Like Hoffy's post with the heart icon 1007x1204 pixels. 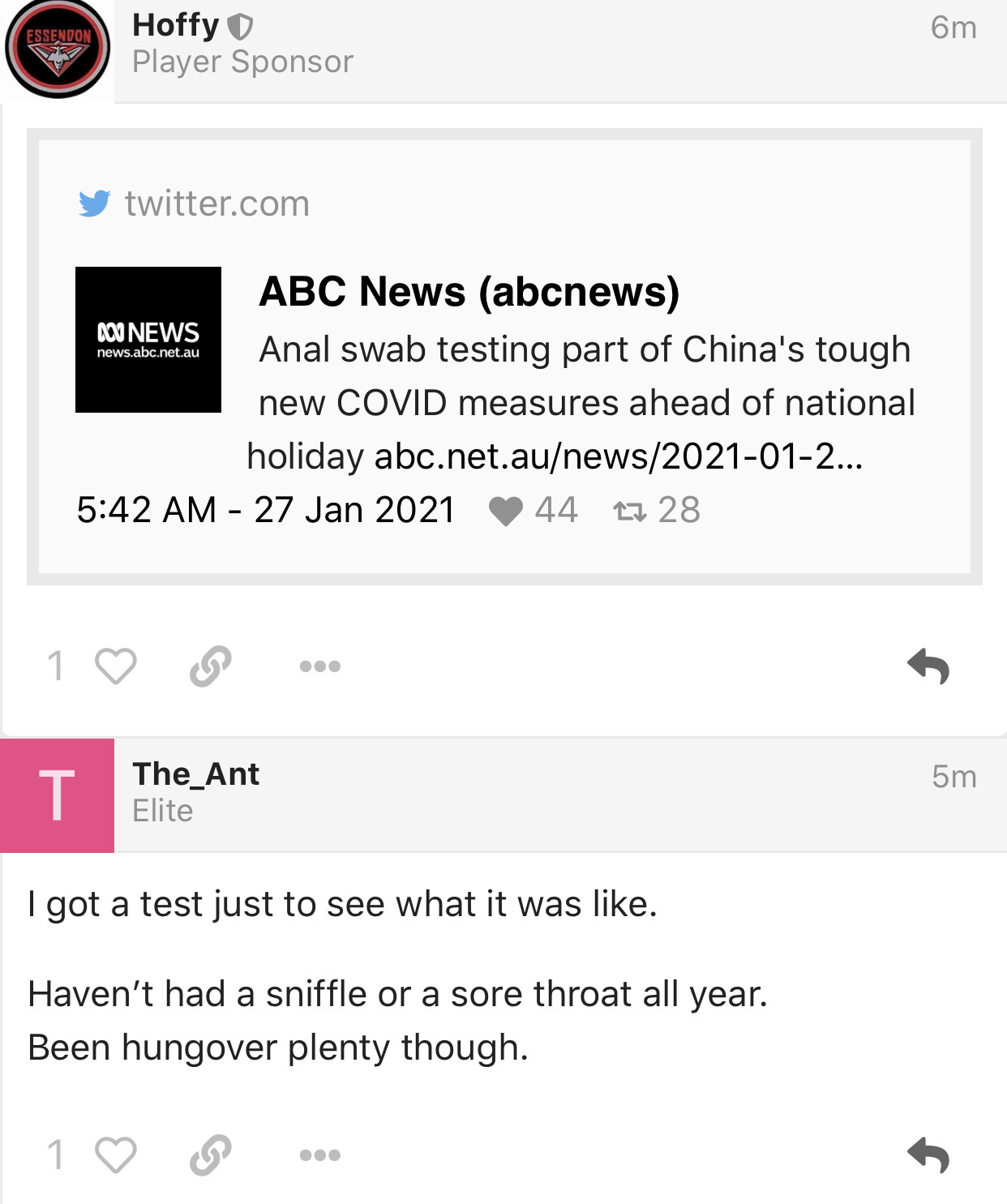pos(115,666)
